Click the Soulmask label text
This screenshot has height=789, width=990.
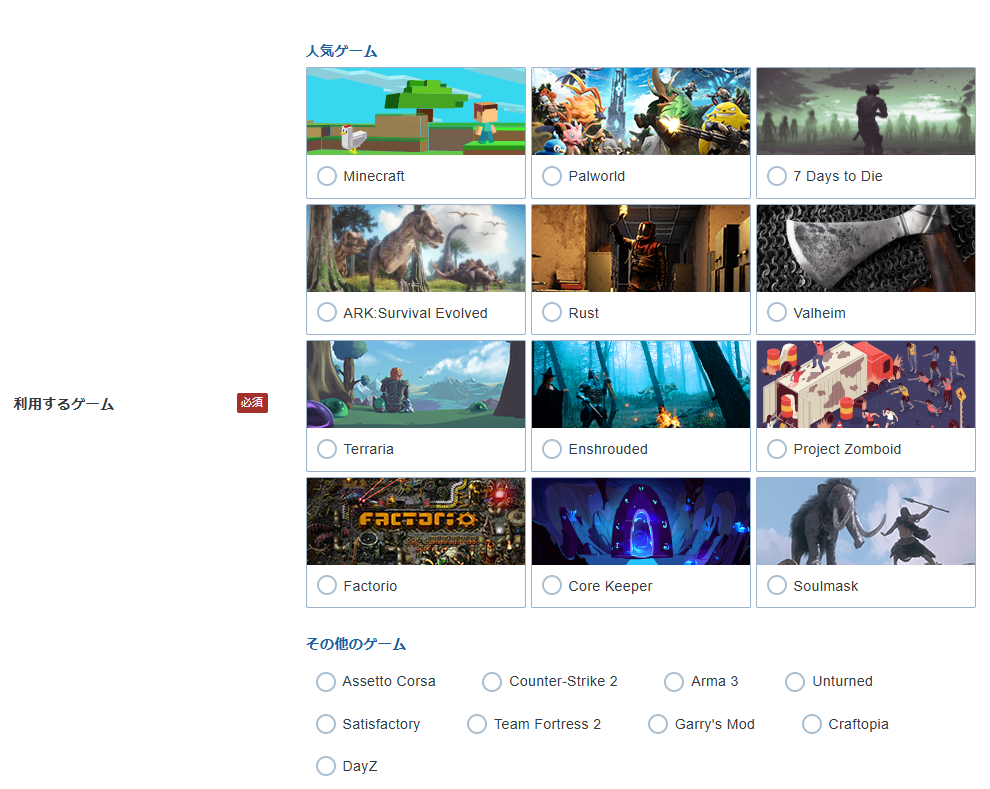[826, 586]
